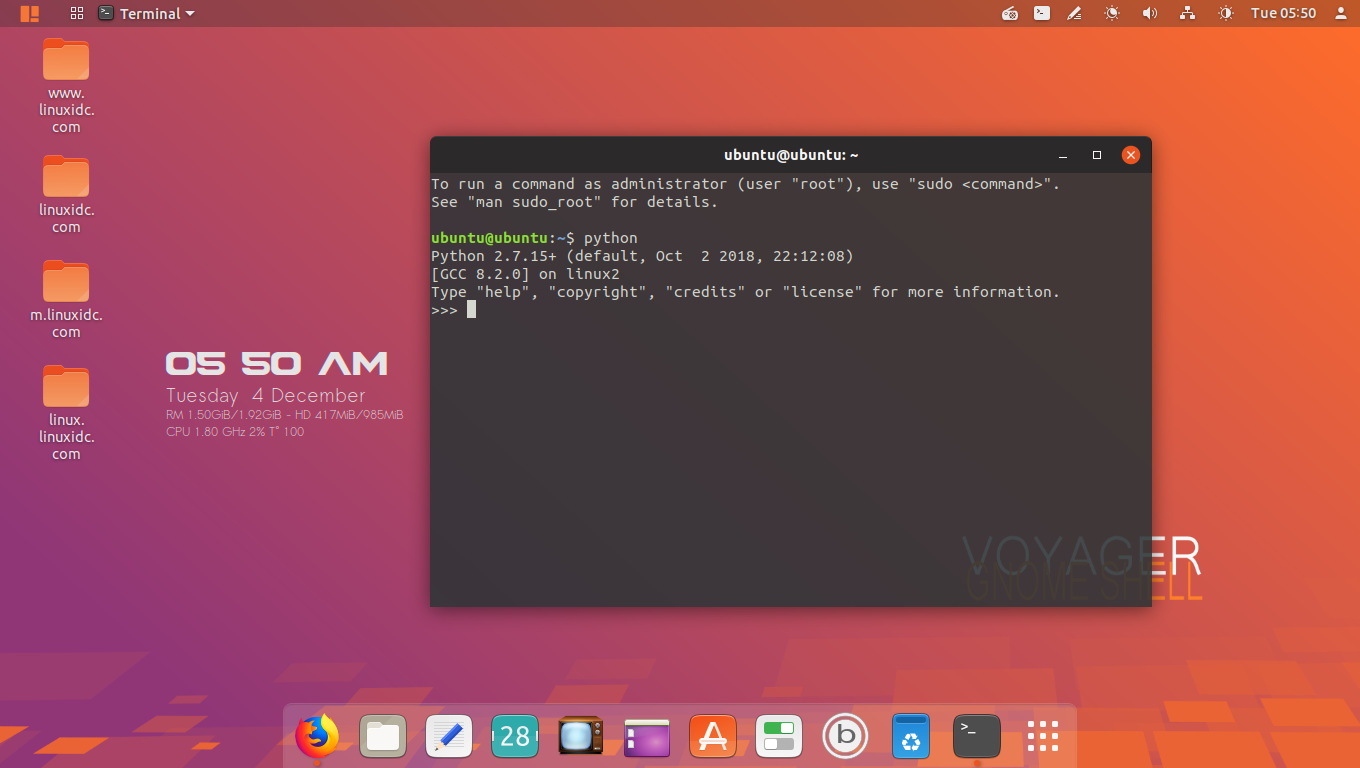Open the trash recycle bin icon
This screenshot has height=768, width=1360.
click(911, 737)
